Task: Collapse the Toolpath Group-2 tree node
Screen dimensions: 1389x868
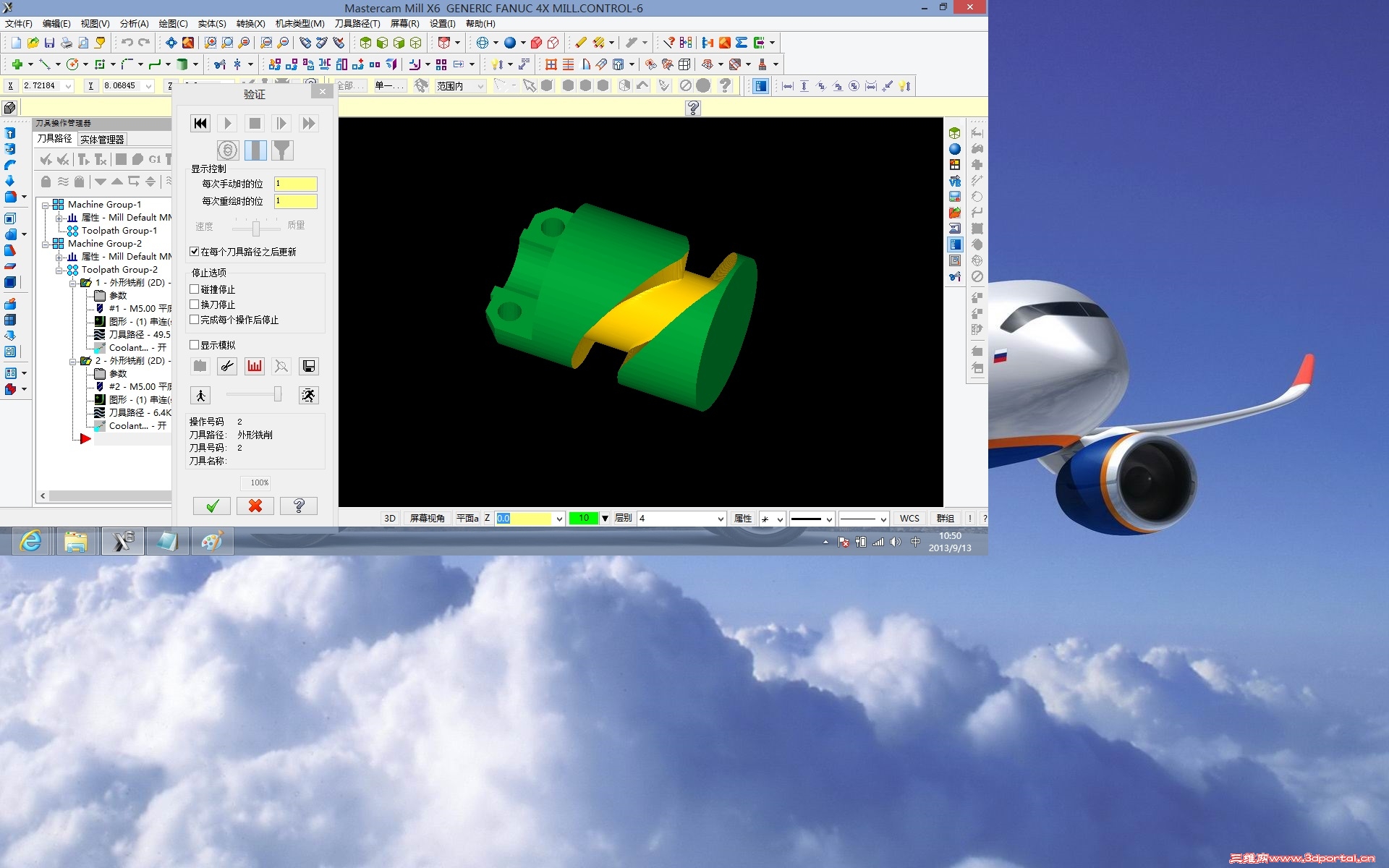Action: tap(59, 270)
